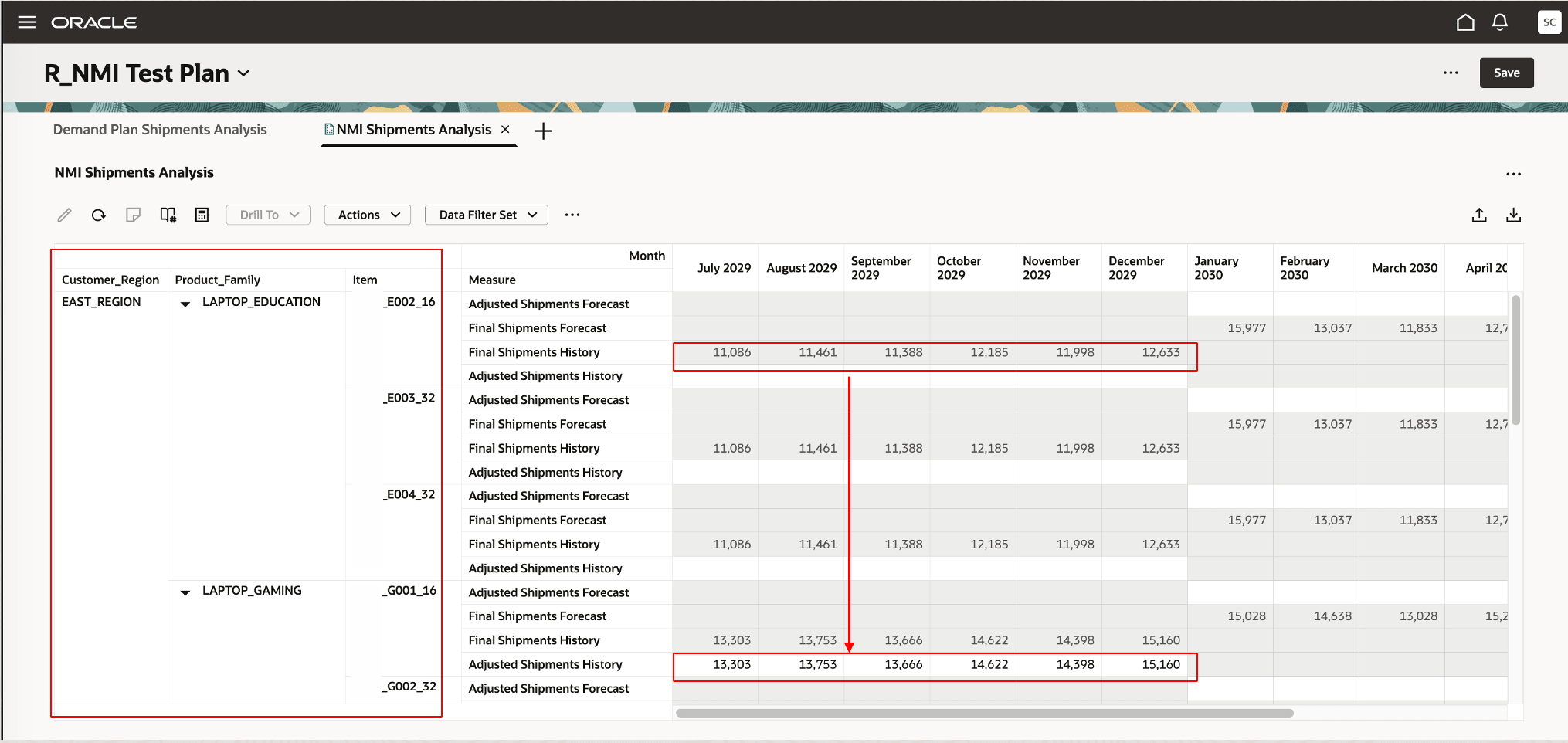This screenshot has height=743, width=1568.
Task: Click the horizontal table scrollbar
Action: tap(984, 713)
